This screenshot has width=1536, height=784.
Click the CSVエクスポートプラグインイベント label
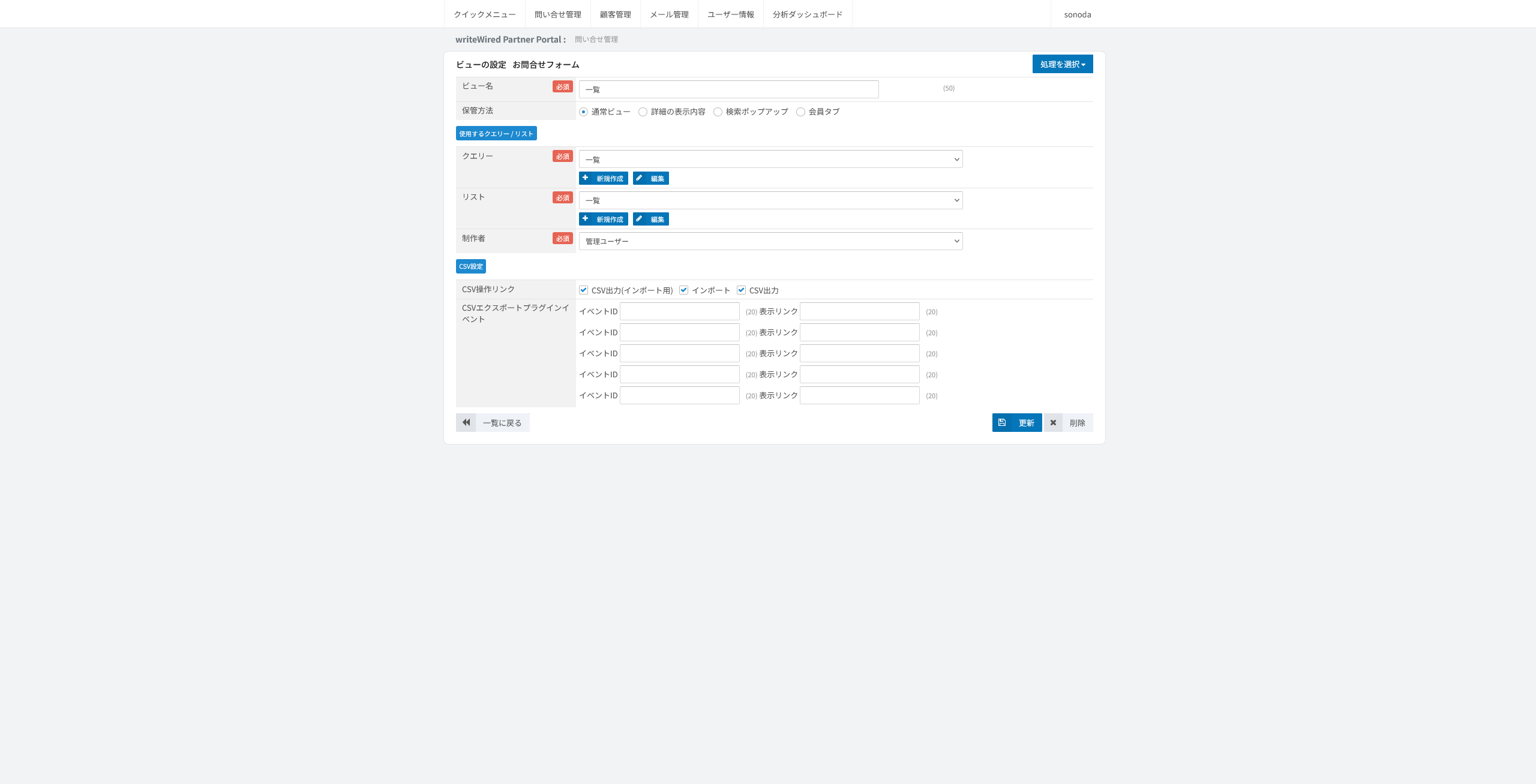tap(515, 313)
